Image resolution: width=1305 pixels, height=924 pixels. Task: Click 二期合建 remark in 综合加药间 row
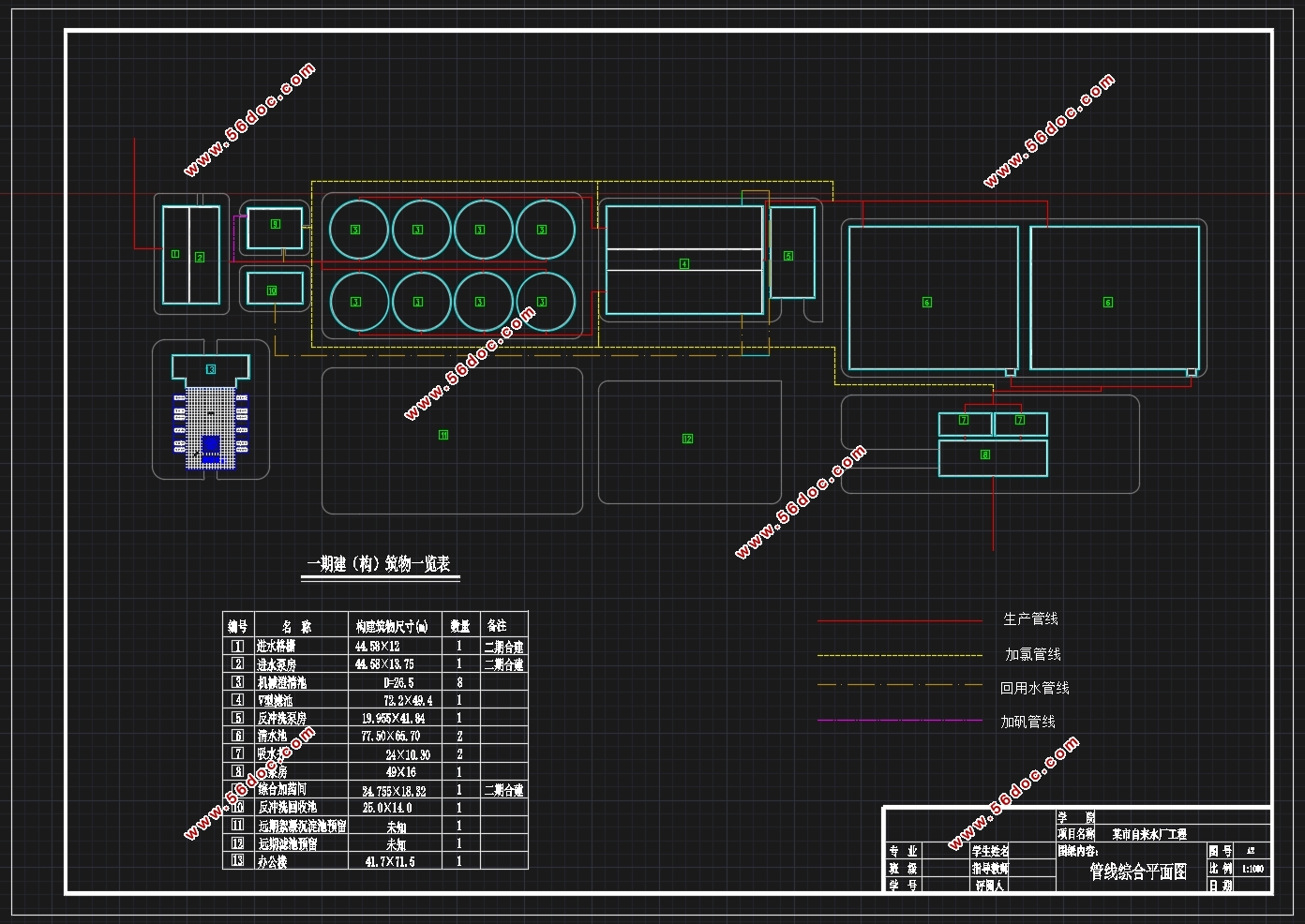(x=504, y=790)
